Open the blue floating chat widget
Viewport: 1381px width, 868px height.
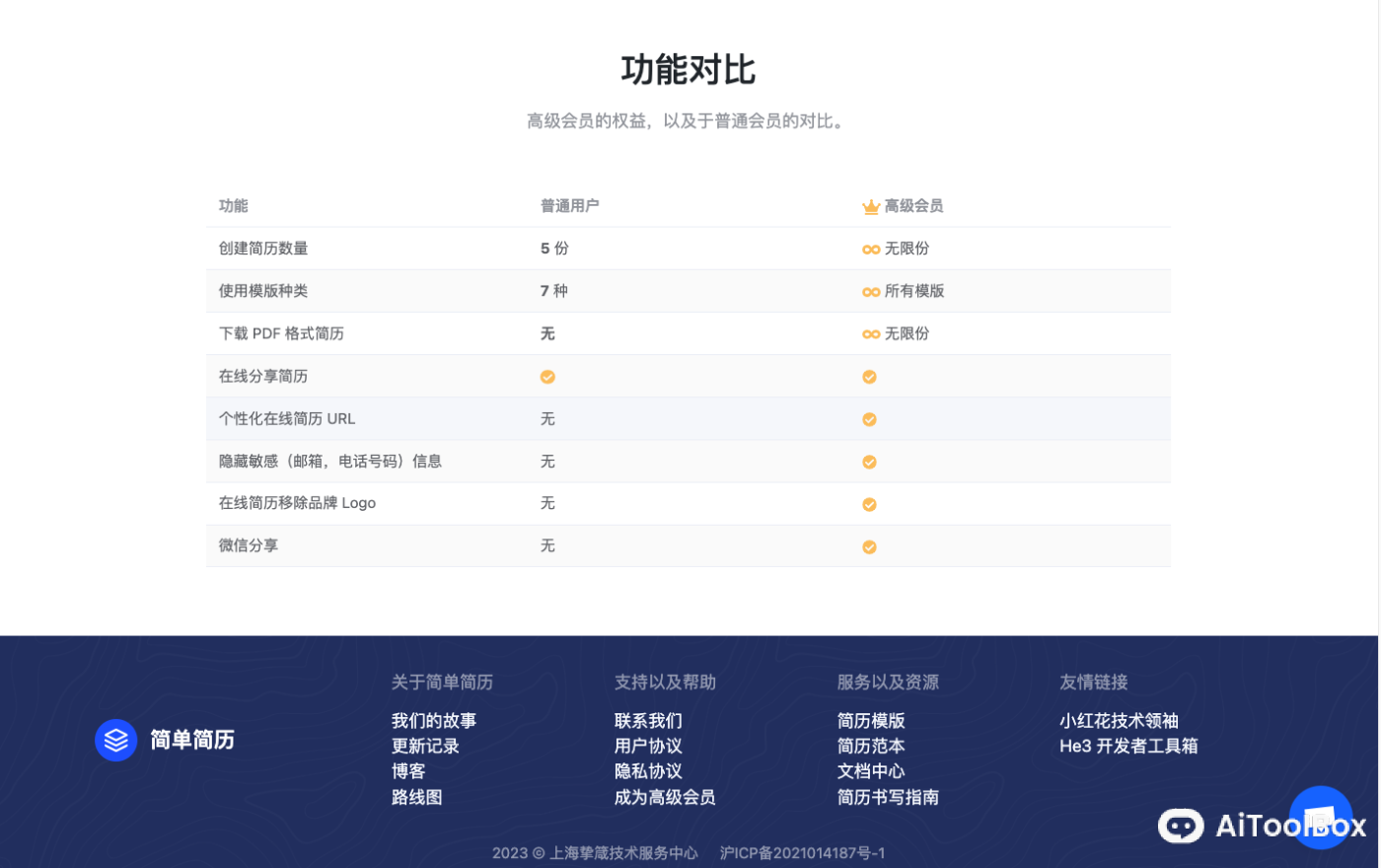coord(1321,816)
